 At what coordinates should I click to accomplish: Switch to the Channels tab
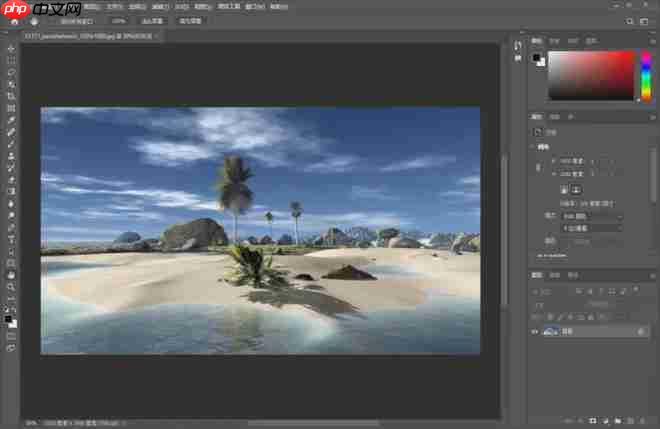click(x=555, y=275)
